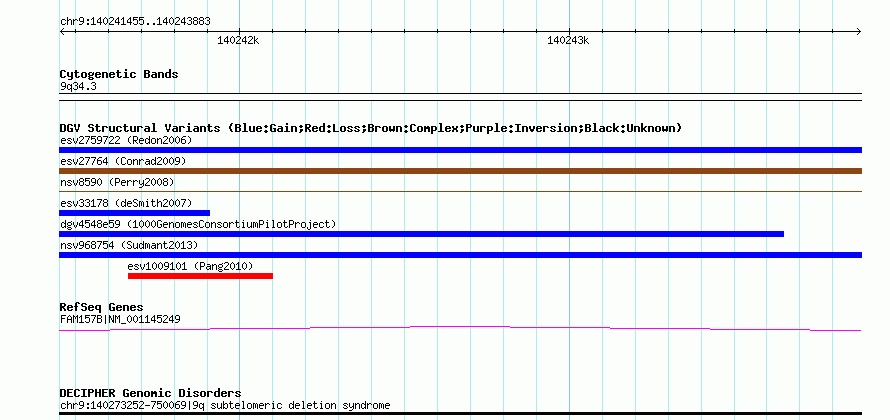Click the DECIPHER Genomic Disorders heading
890x420 pixels.
150,393
